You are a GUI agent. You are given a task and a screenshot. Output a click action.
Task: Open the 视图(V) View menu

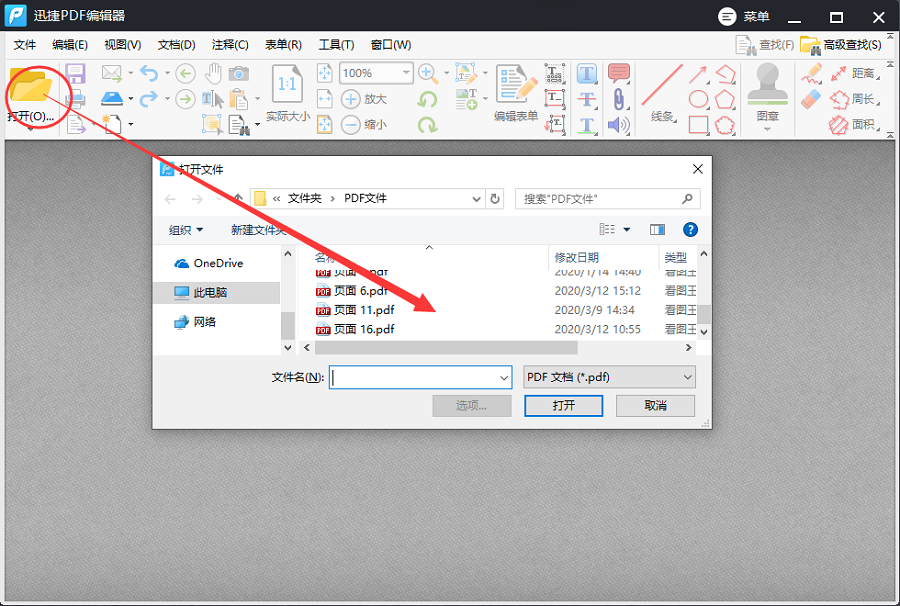click(122, 45)
